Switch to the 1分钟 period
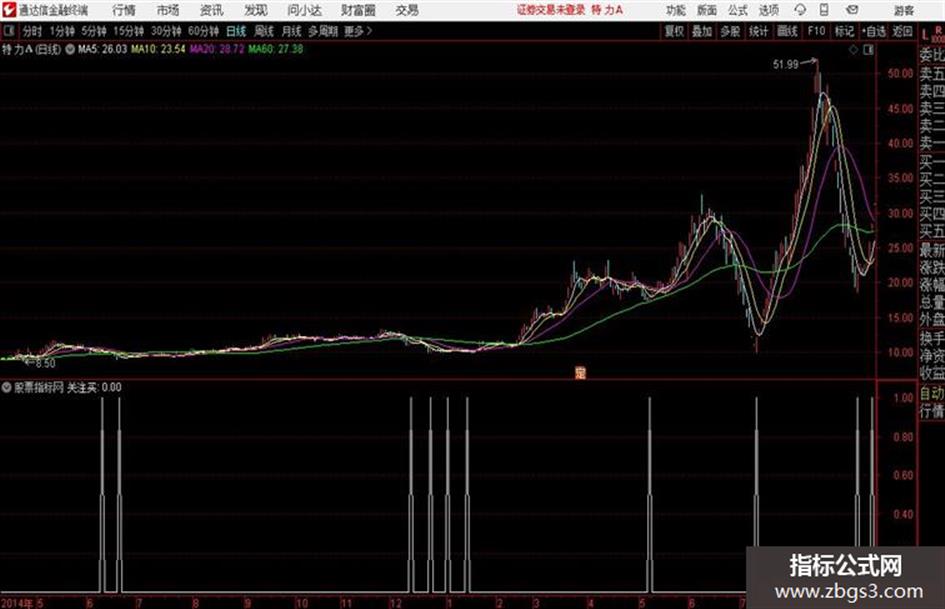 (61, 31)
